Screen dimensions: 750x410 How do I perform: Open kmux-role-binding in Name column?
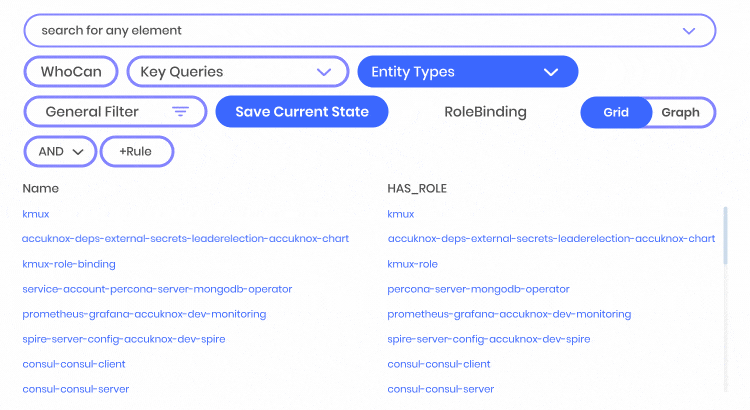(x=69, y=264)
